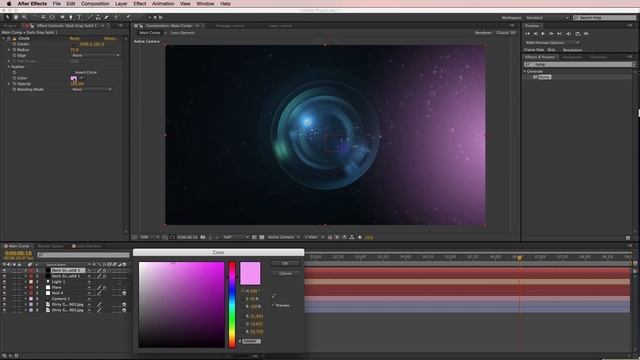The image size is (640, 360).
Task: Select the Pan Behind anchor tool
Action: point(52,17)
